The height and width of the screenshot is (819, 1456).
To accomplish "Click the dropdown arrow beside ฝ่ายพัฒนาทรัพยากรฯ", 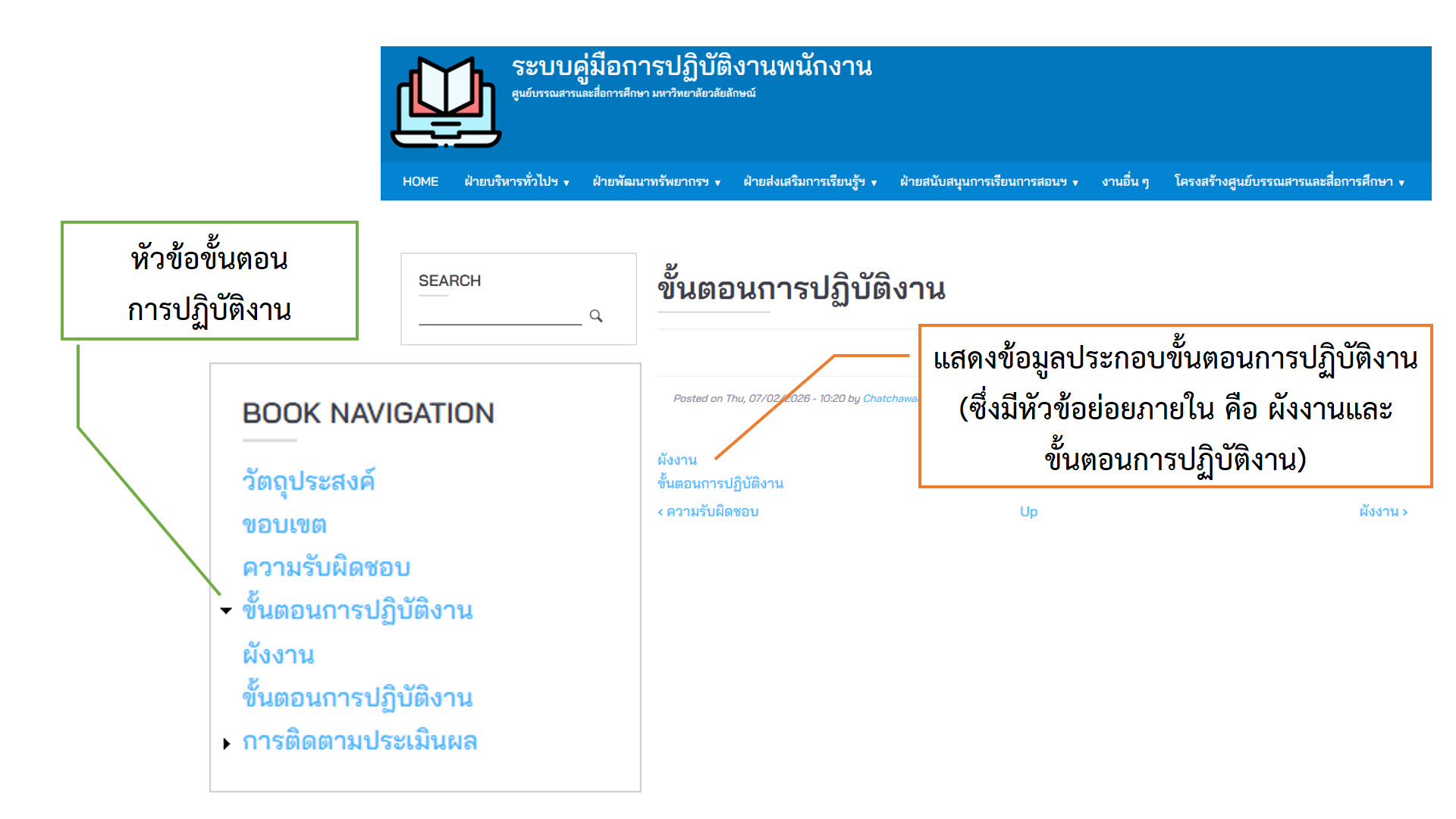I will pos(717,183).
